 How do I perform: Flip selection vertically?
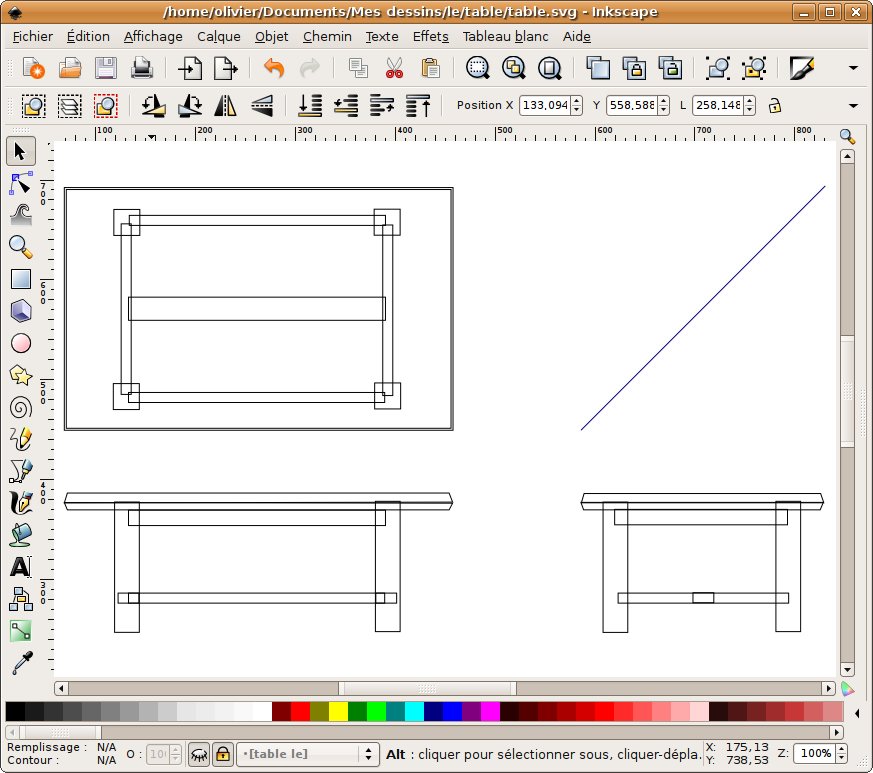coord(262,105)
